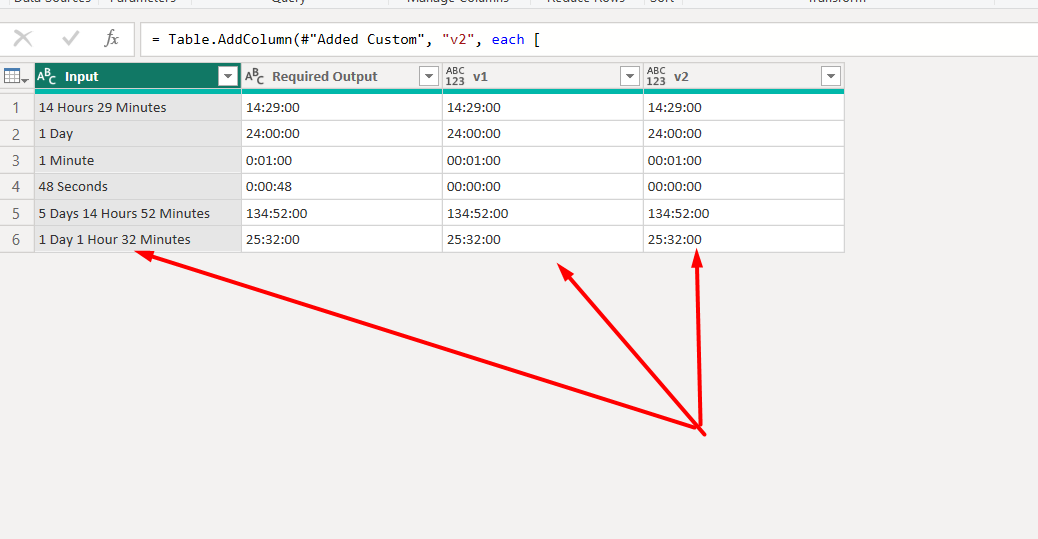Click Required Output cell '24:00:00'

point(342,134)
